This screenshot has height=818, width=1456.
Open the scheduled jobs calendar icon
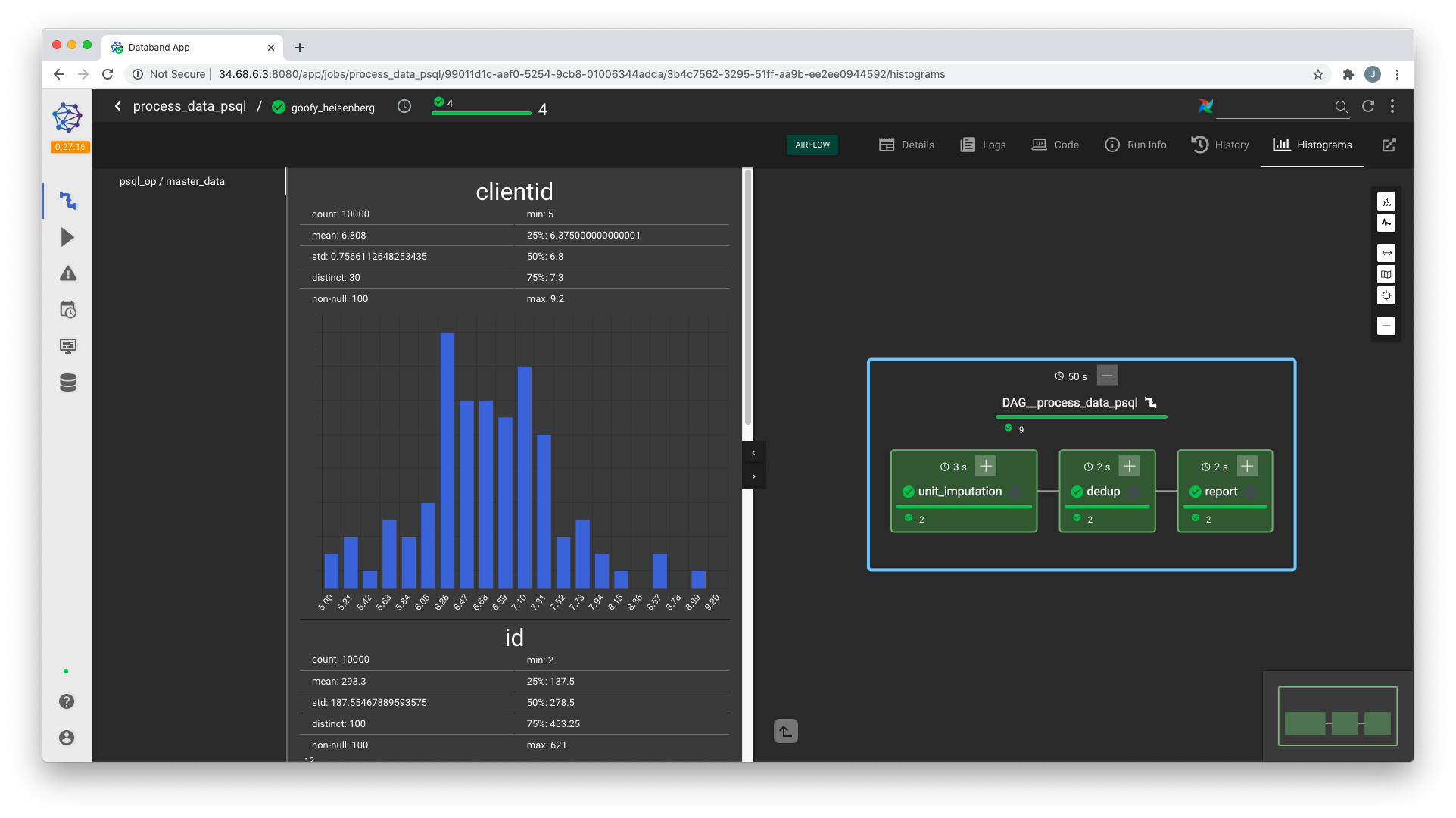(x=67, y=310)
